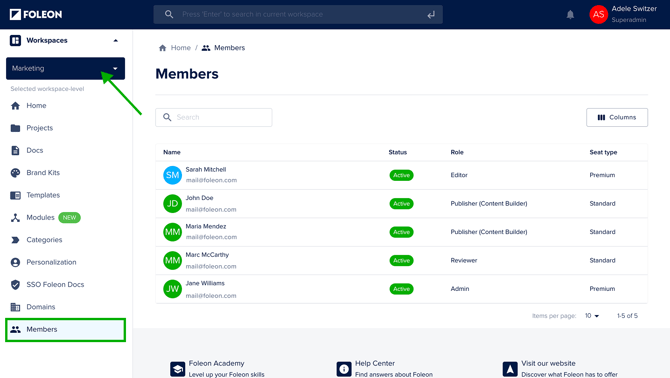Screen dimensions: 670x378
Task: Click the SSO Foleon Docs shield icon
Action: click(x=15, y=284)
